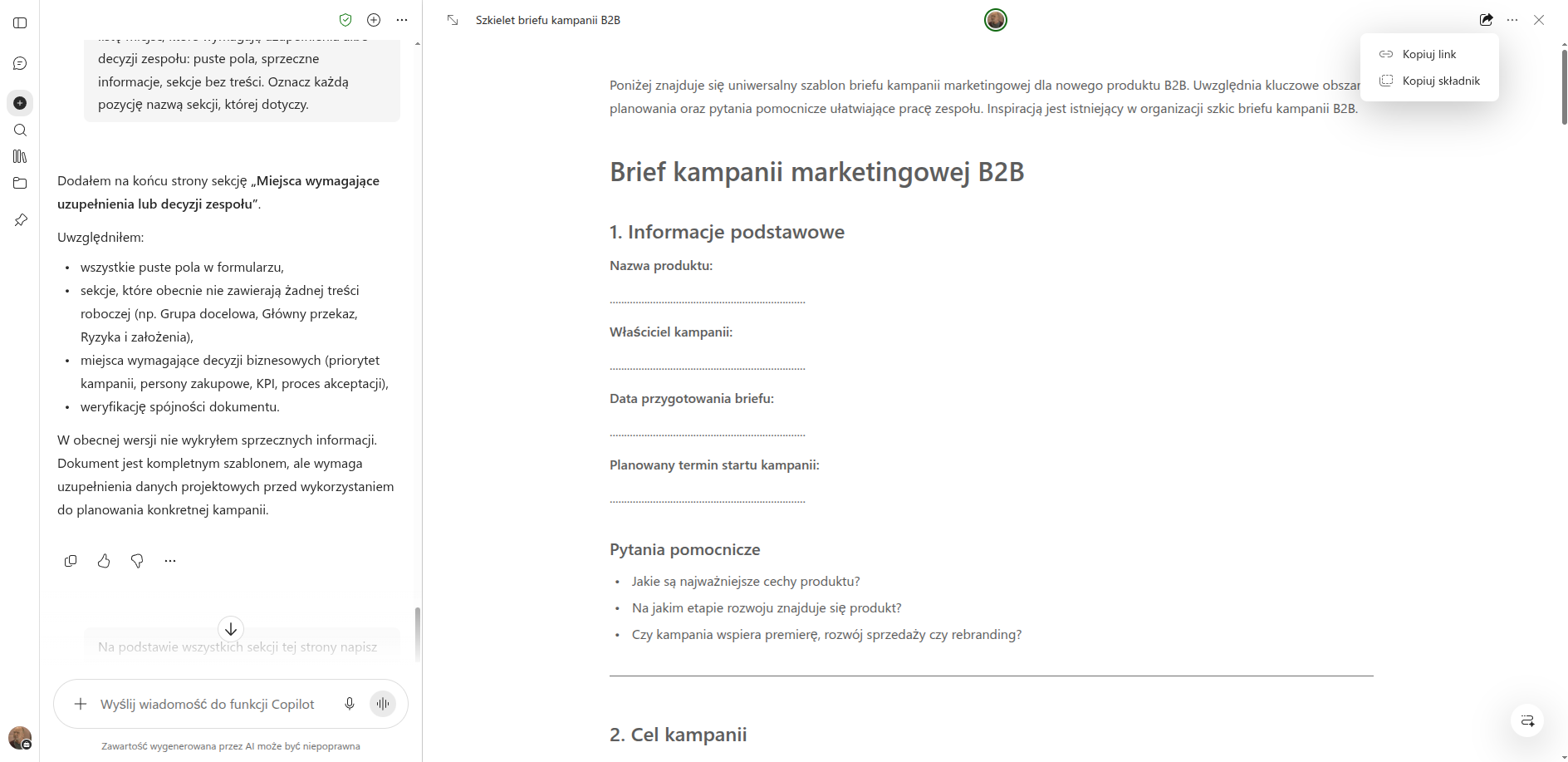Click the collaborator avatar at page top

[x=996, y=20]
